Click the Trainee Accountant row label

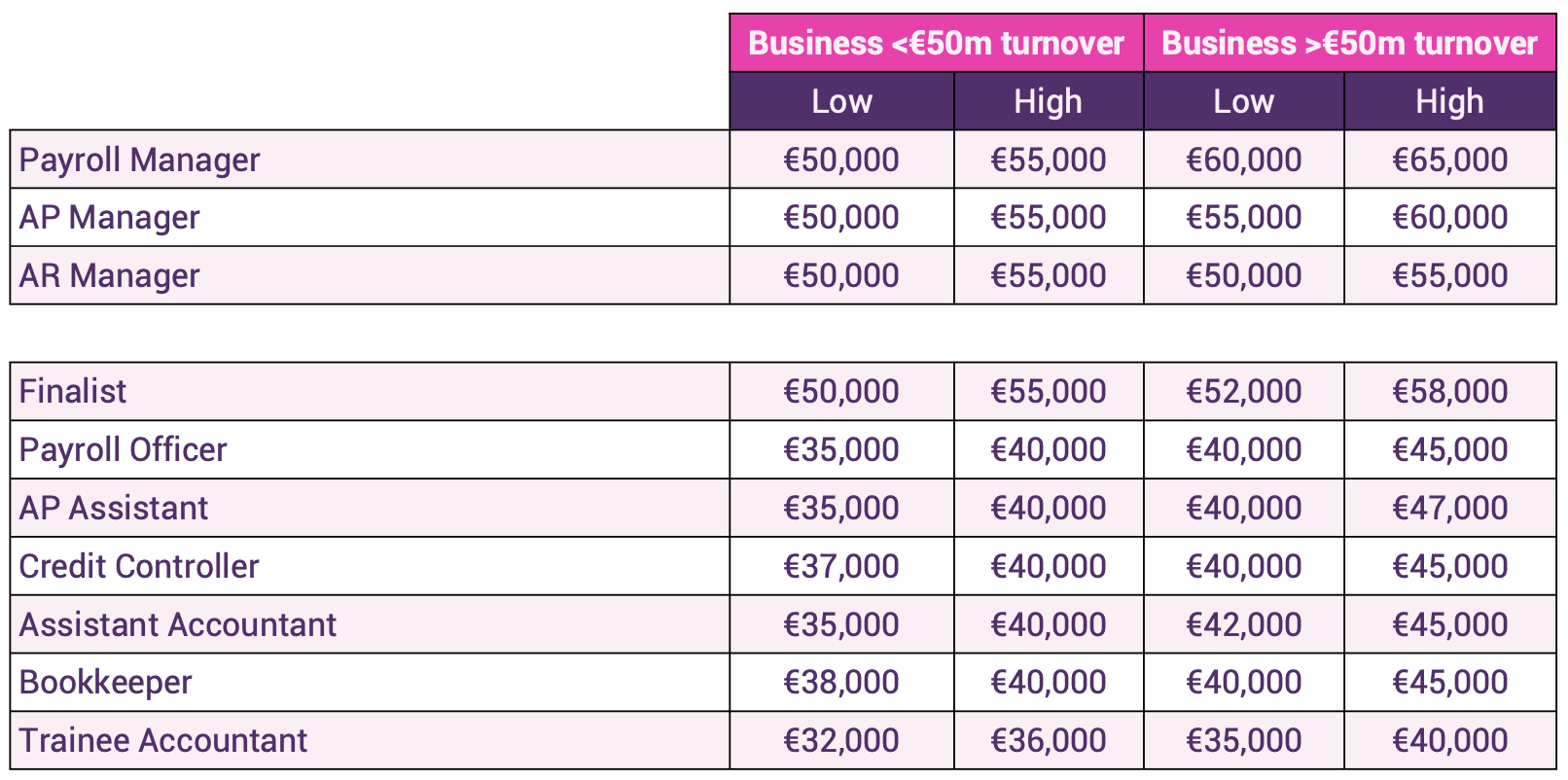tap(163, 741)
